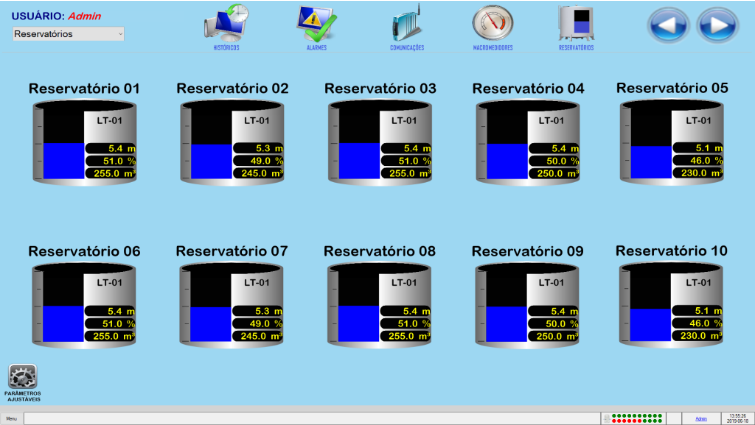The image size is (755, 425).
Task: Open the Macromedidores gauge icon
Action: coord(492,24)
